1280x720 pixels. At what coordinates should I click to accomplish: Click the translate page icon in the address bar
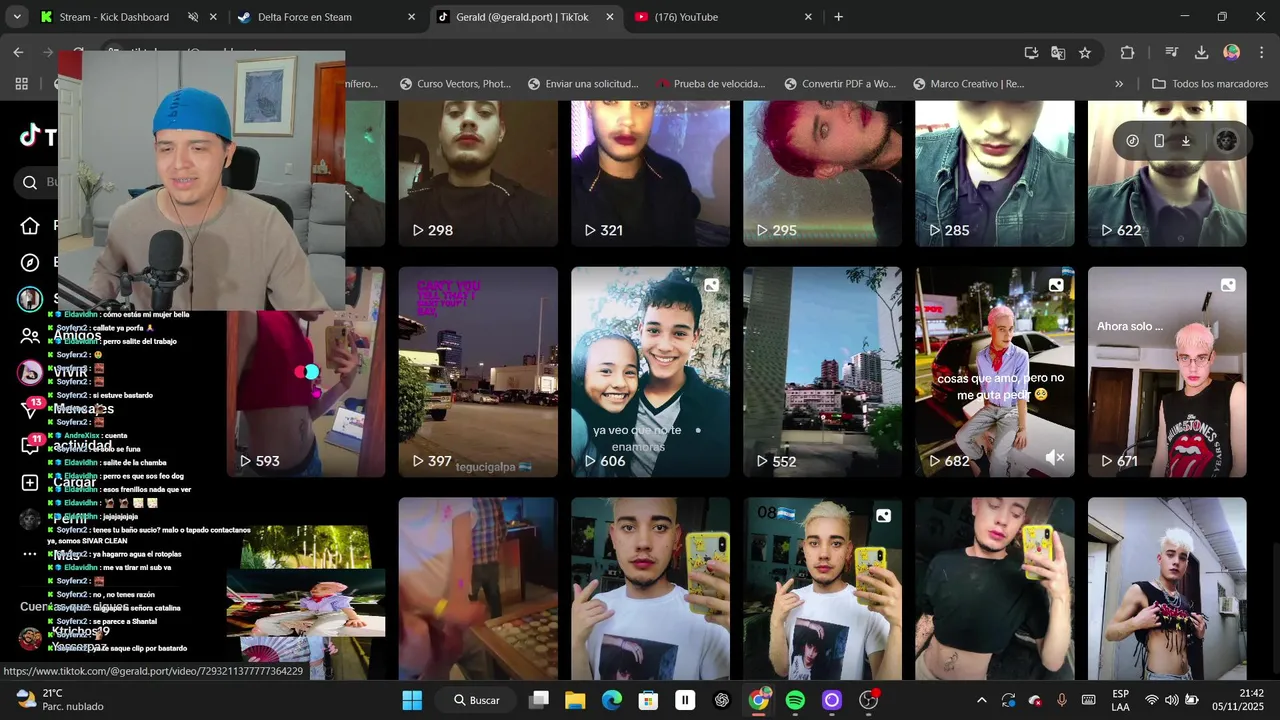pyautogui.click(x=1058, y=52)
